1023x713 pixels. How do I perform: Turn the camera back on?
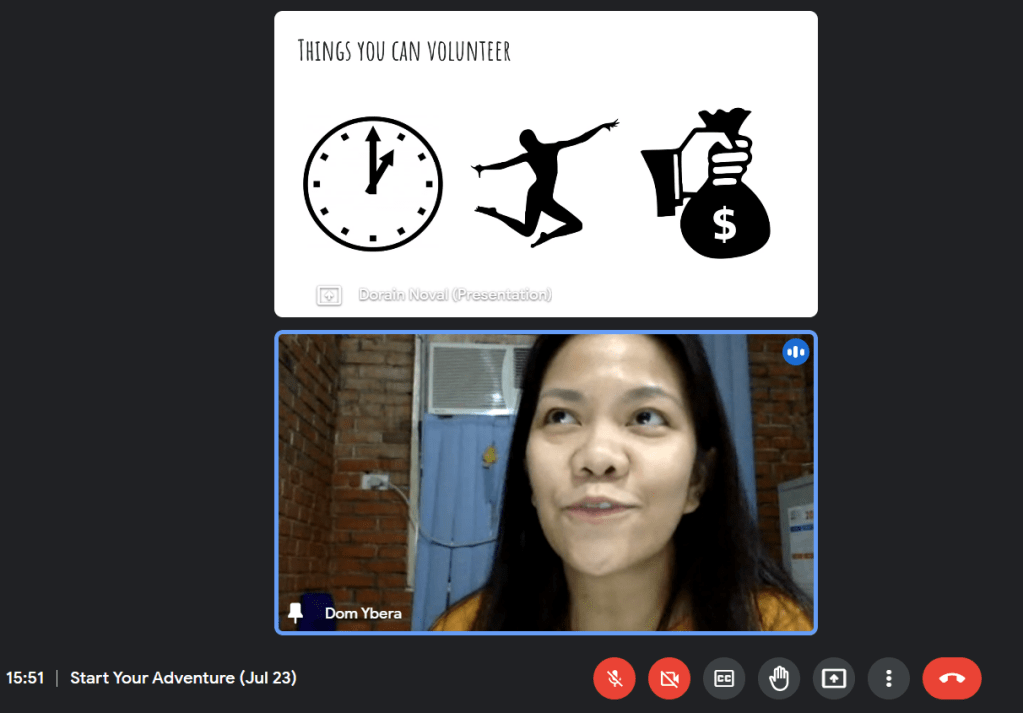point(669,679)
